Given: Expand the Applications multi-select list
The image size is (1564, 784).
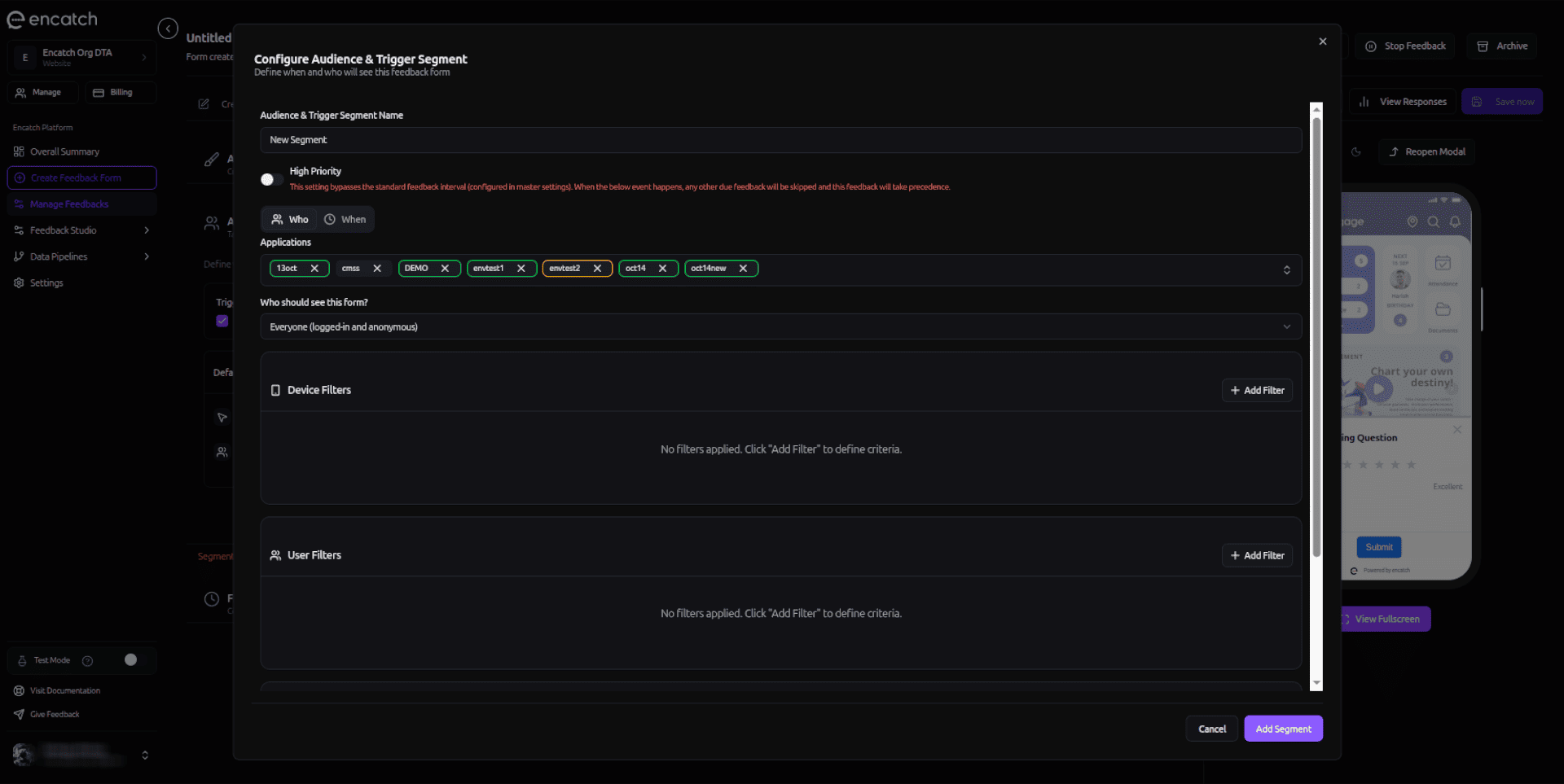Looking at the screenshot, I should pos(1286,269).
